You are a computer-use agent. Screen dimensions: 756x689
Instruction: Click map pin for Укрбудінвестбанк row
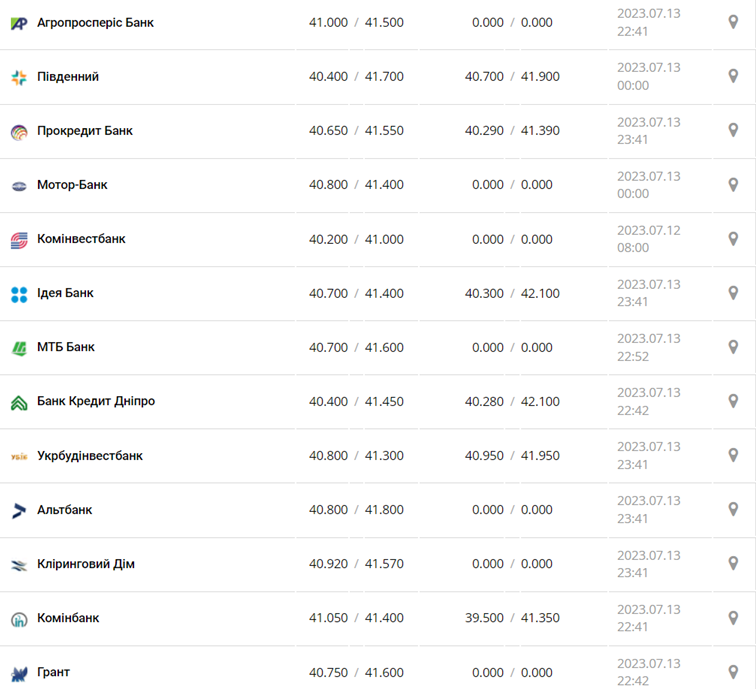[733, 456]
